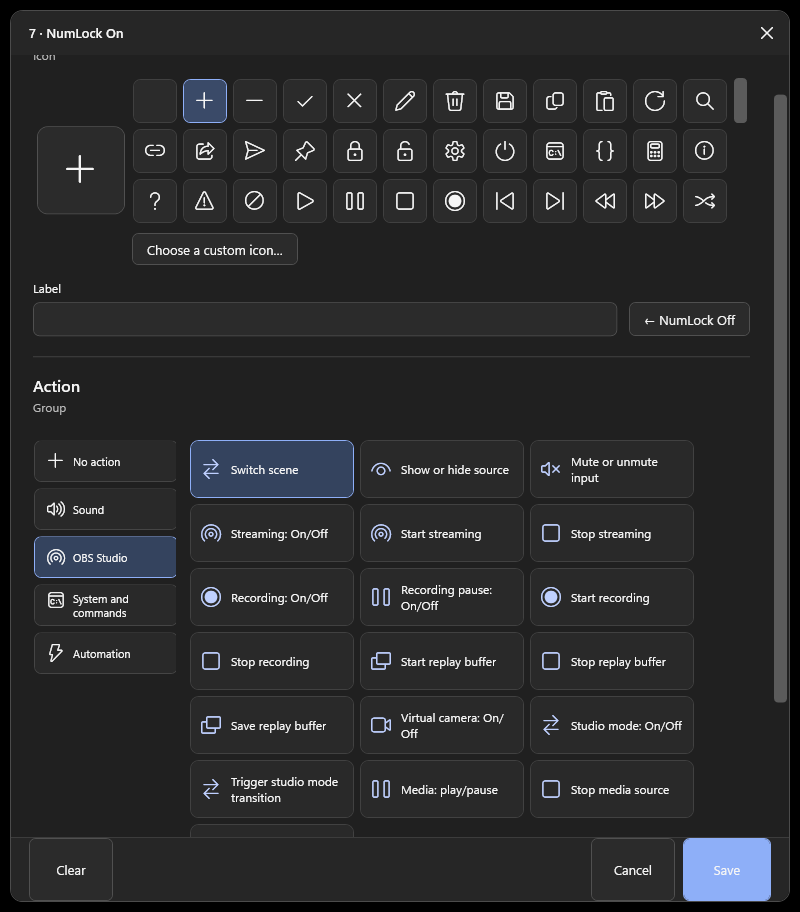Select the command prompt icon tile
The image size is (800, 912).
point(555,151)
